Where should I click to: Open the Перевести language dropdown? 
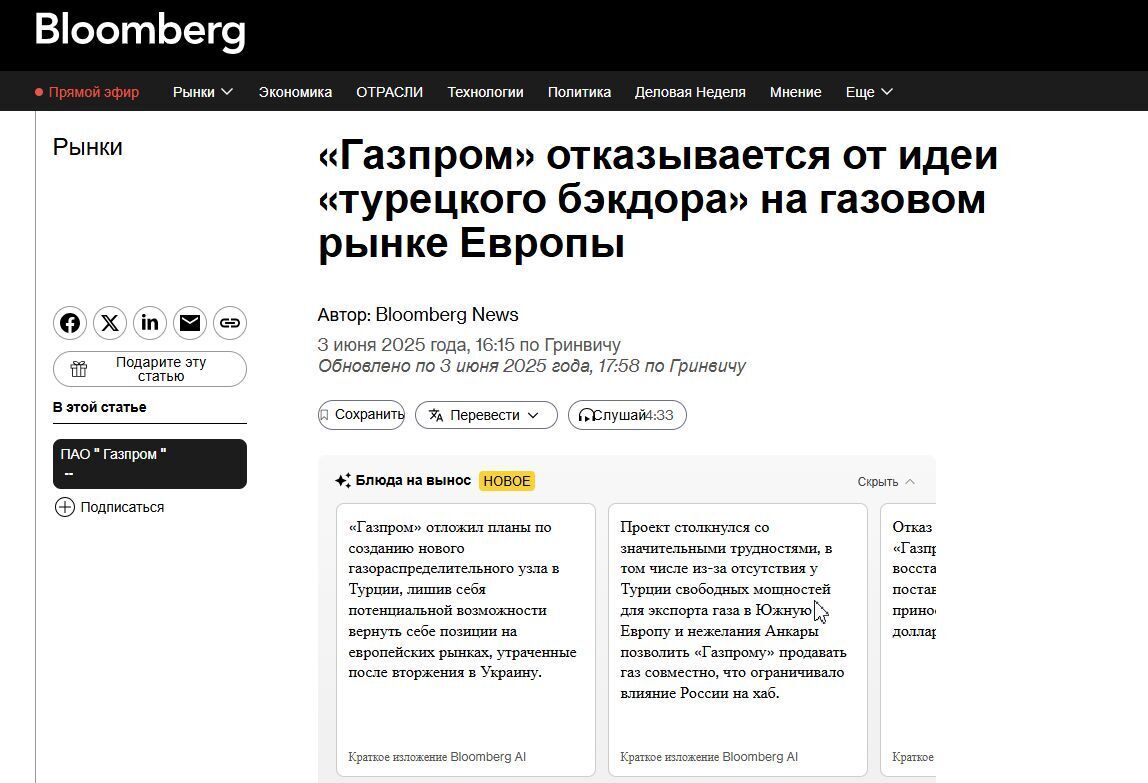[486, 415]
